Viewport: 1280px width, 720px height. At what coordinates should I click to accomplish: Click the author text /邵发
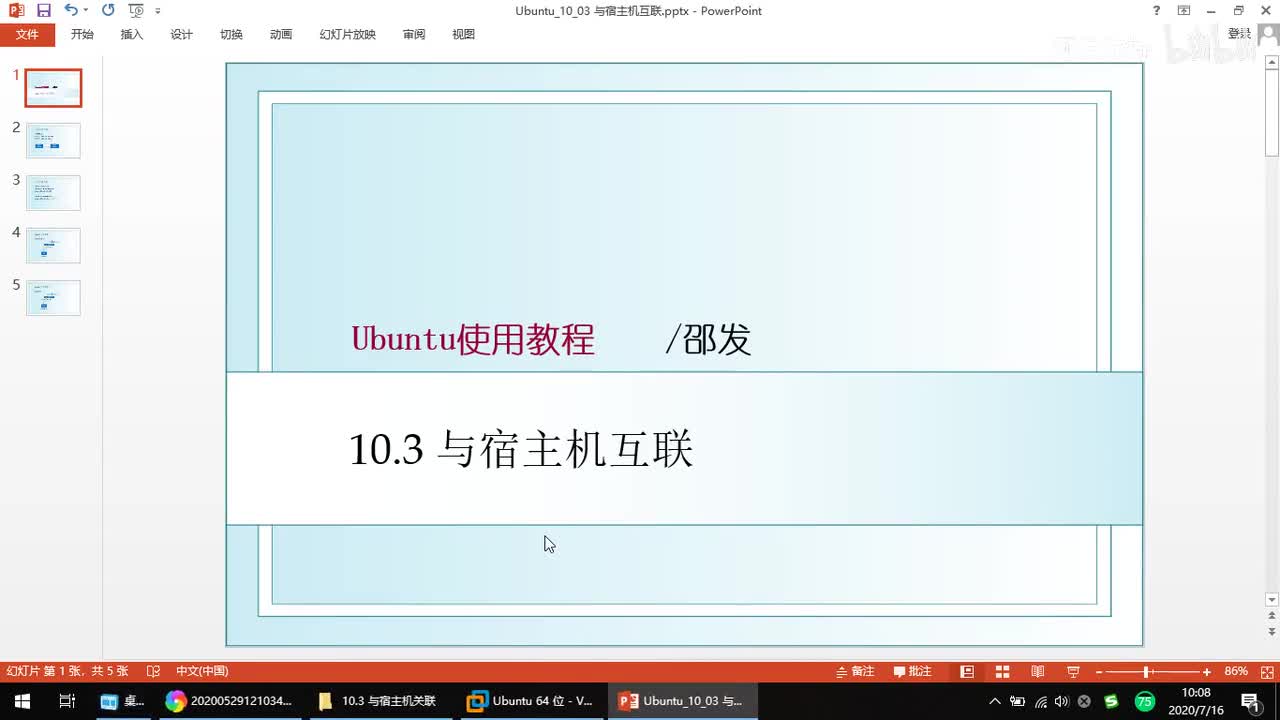coord(708,340)
